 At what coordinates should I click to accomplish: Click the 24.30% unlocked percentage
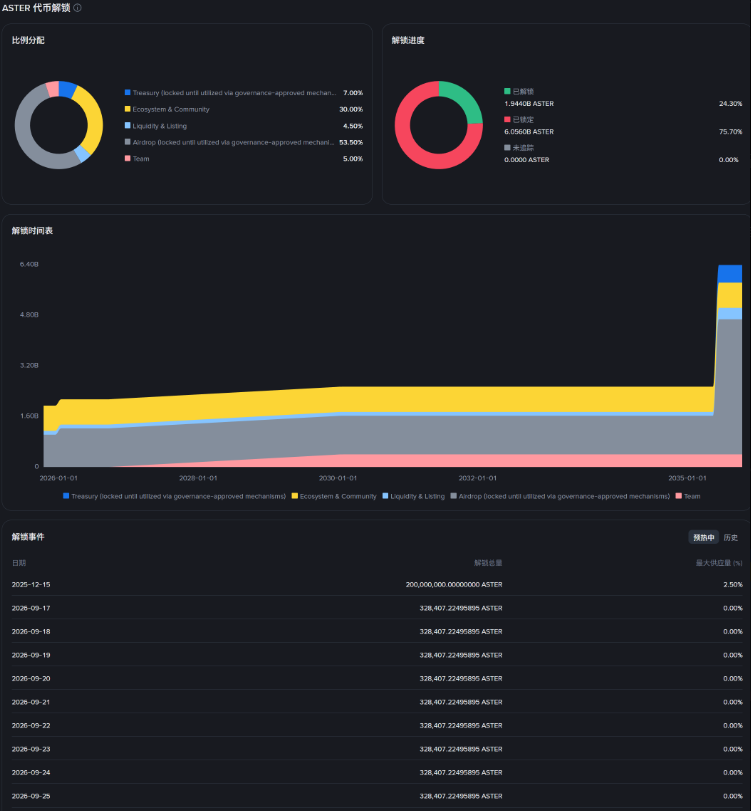coord(730,103)
